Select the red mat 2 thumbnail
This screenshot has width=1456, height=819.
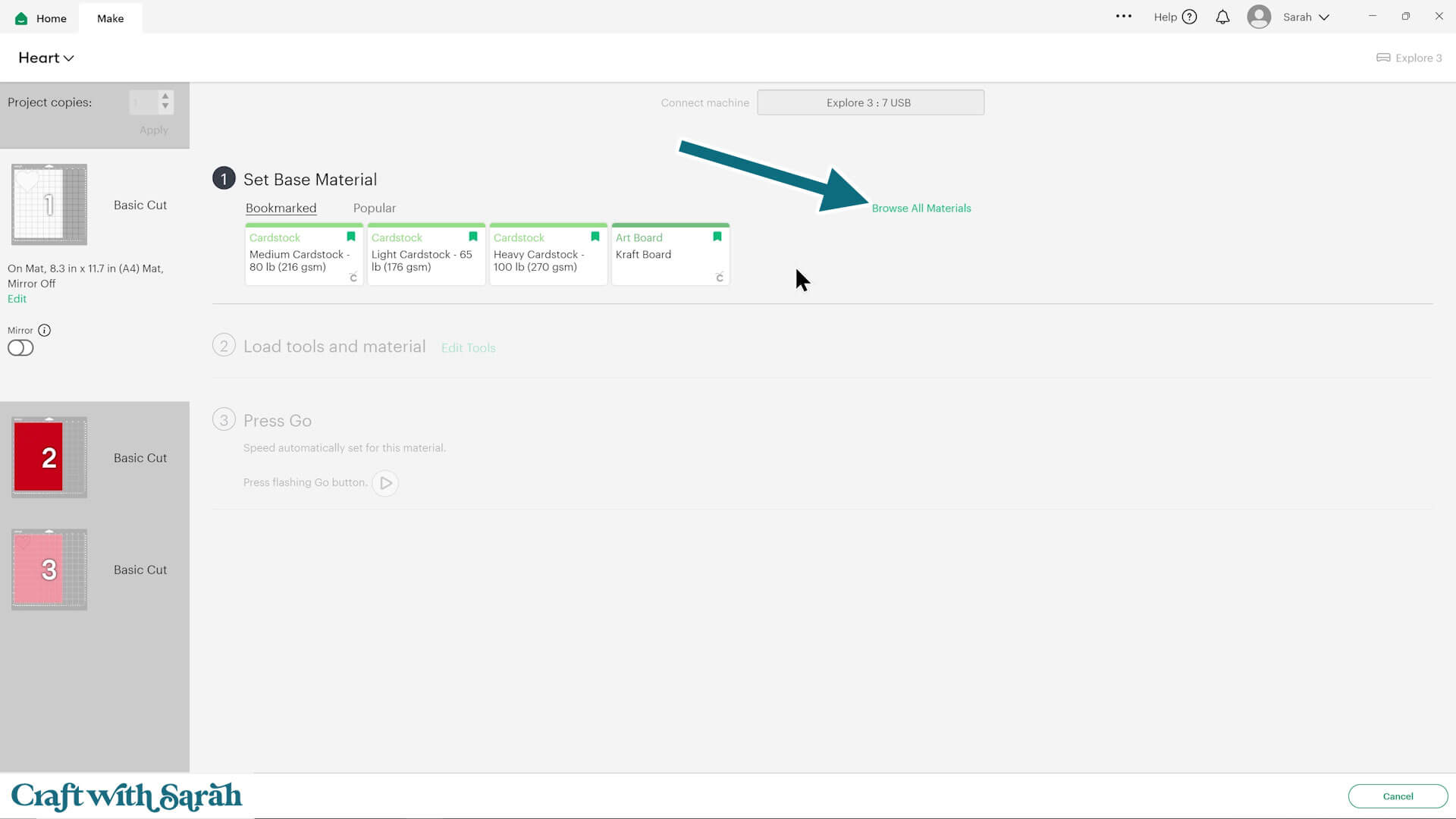pos(49,457)
